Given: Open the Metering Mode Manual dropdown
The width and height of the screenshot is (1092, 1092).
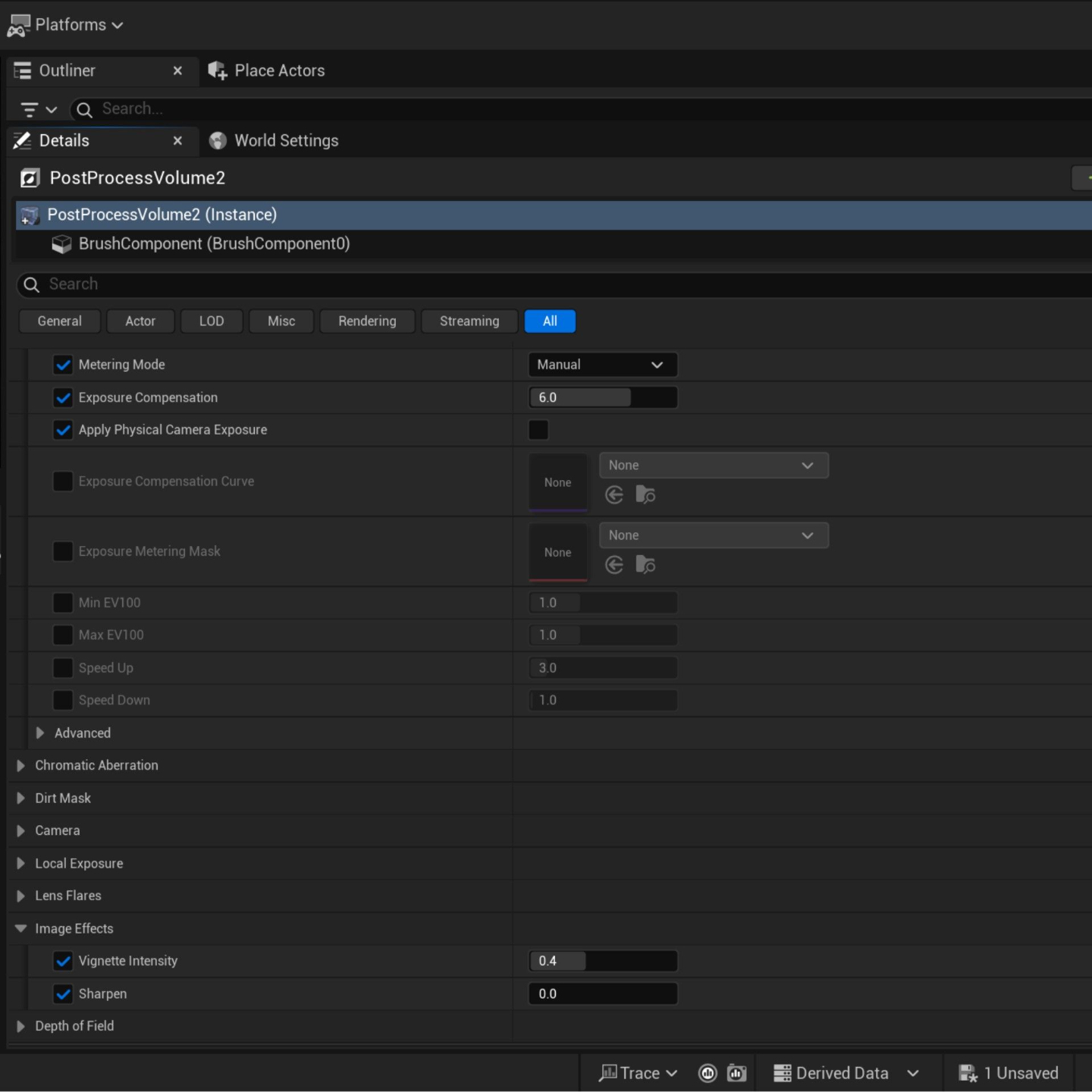Looking at the screenshot, I should pyautogui.click(x=602, y=365).
